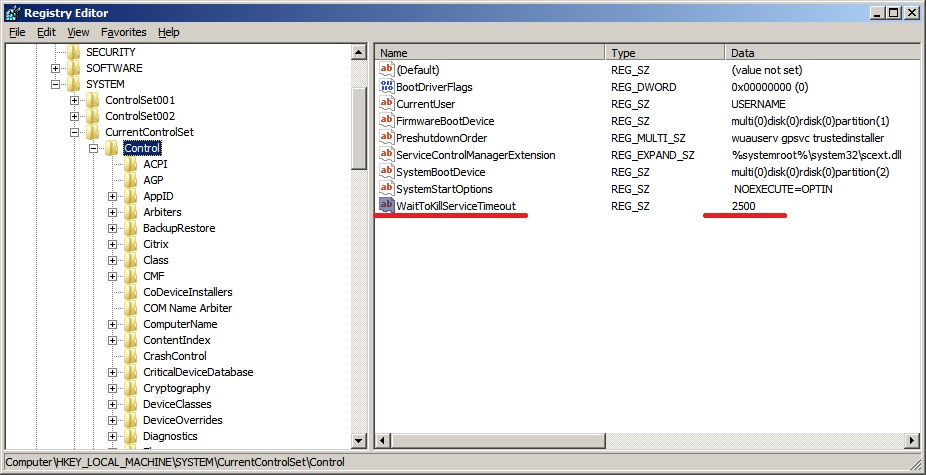Click the COM Name Arbiter folder icon

point(131,308)
